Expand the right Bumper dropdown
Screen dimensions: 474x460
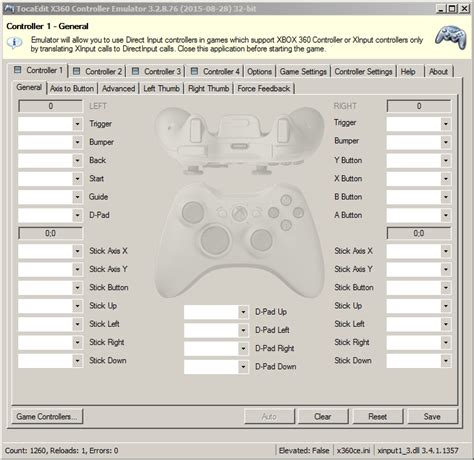(446, 142)
